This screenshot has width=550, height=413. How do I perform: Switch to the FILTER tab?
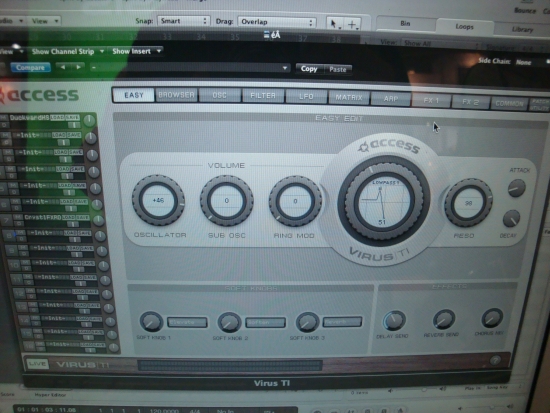coord(263,96)
